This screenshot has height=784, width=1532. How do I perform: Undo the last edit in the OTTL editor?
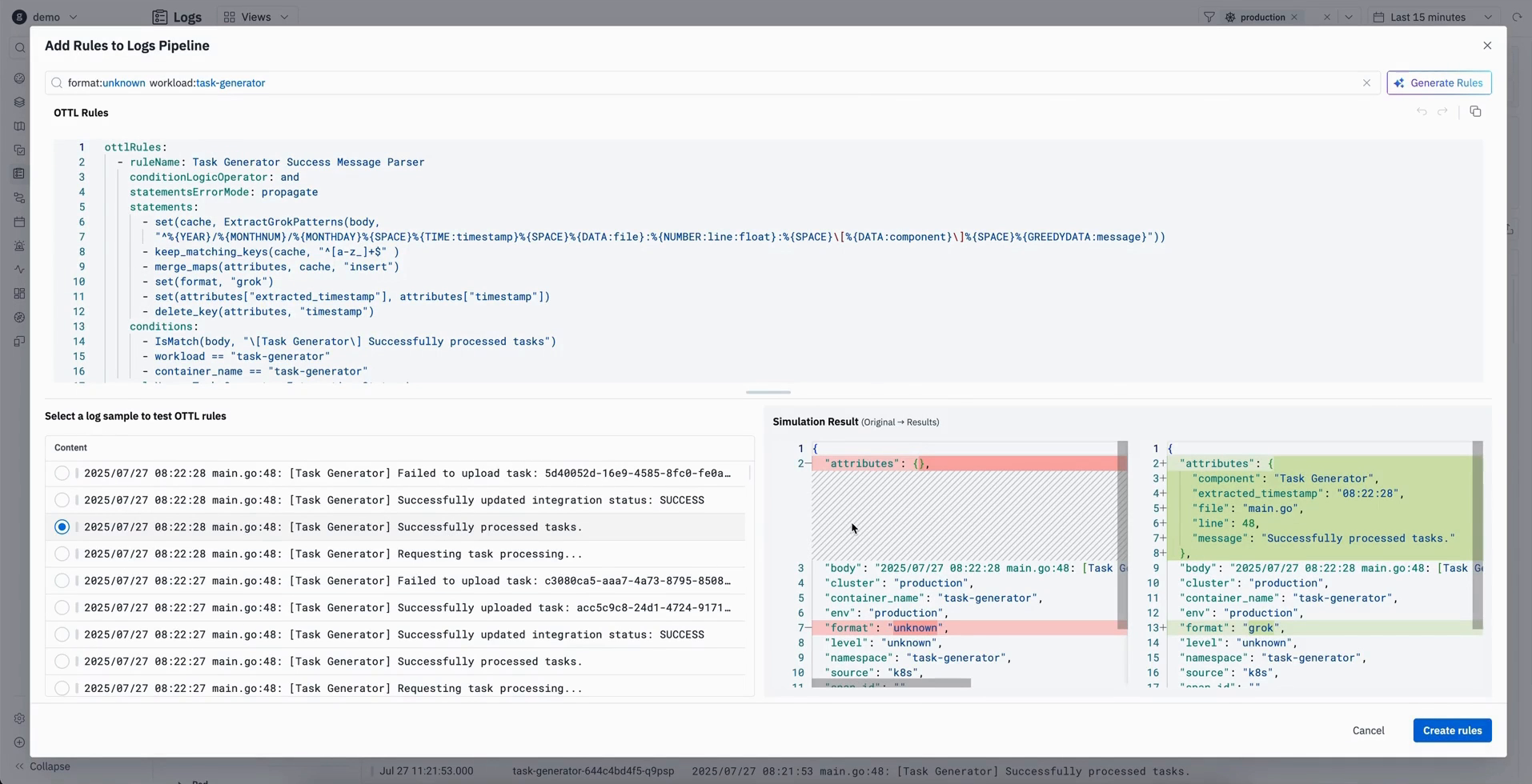tap(1421, 111)
